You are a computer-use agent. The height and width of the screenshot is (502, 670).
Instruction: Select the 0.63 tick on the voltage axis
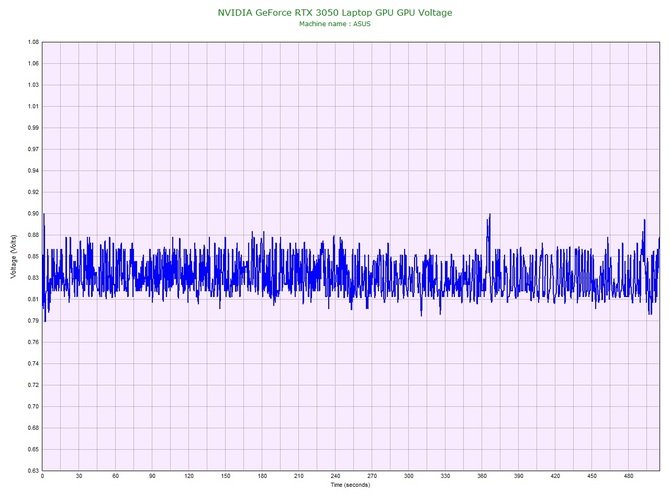[x=33, y=470]
